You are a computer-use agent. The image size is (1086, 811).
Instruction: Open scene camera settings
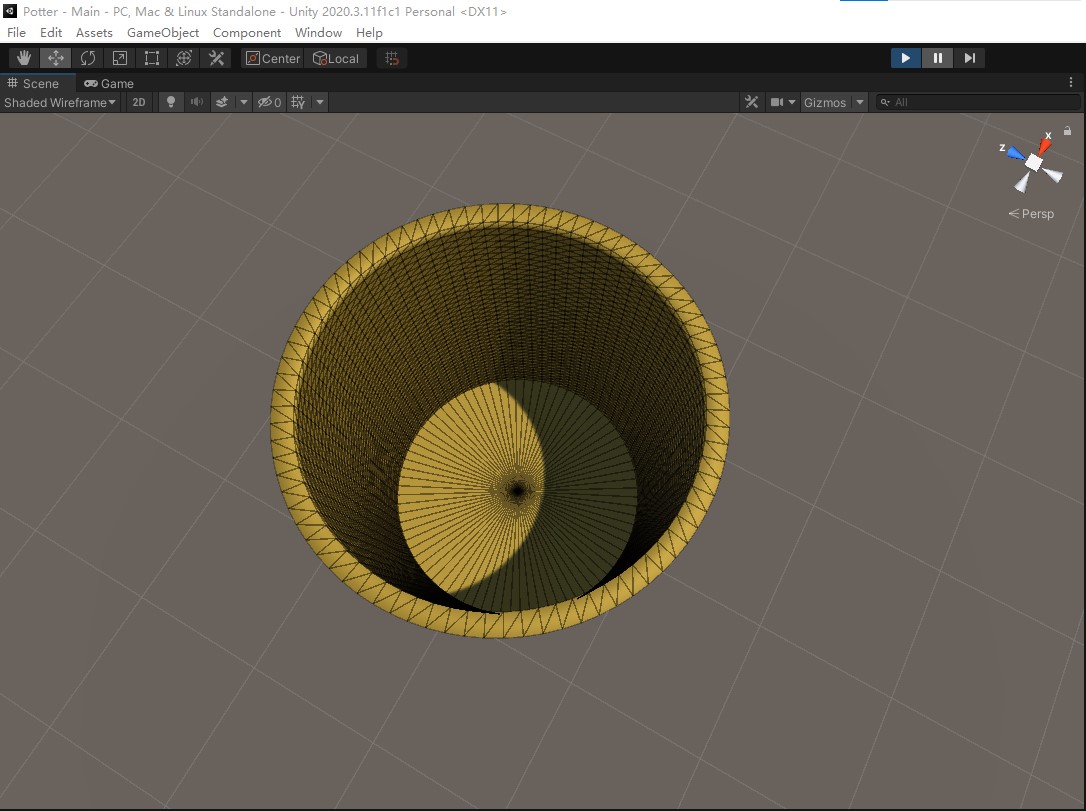tap(783, 103)
